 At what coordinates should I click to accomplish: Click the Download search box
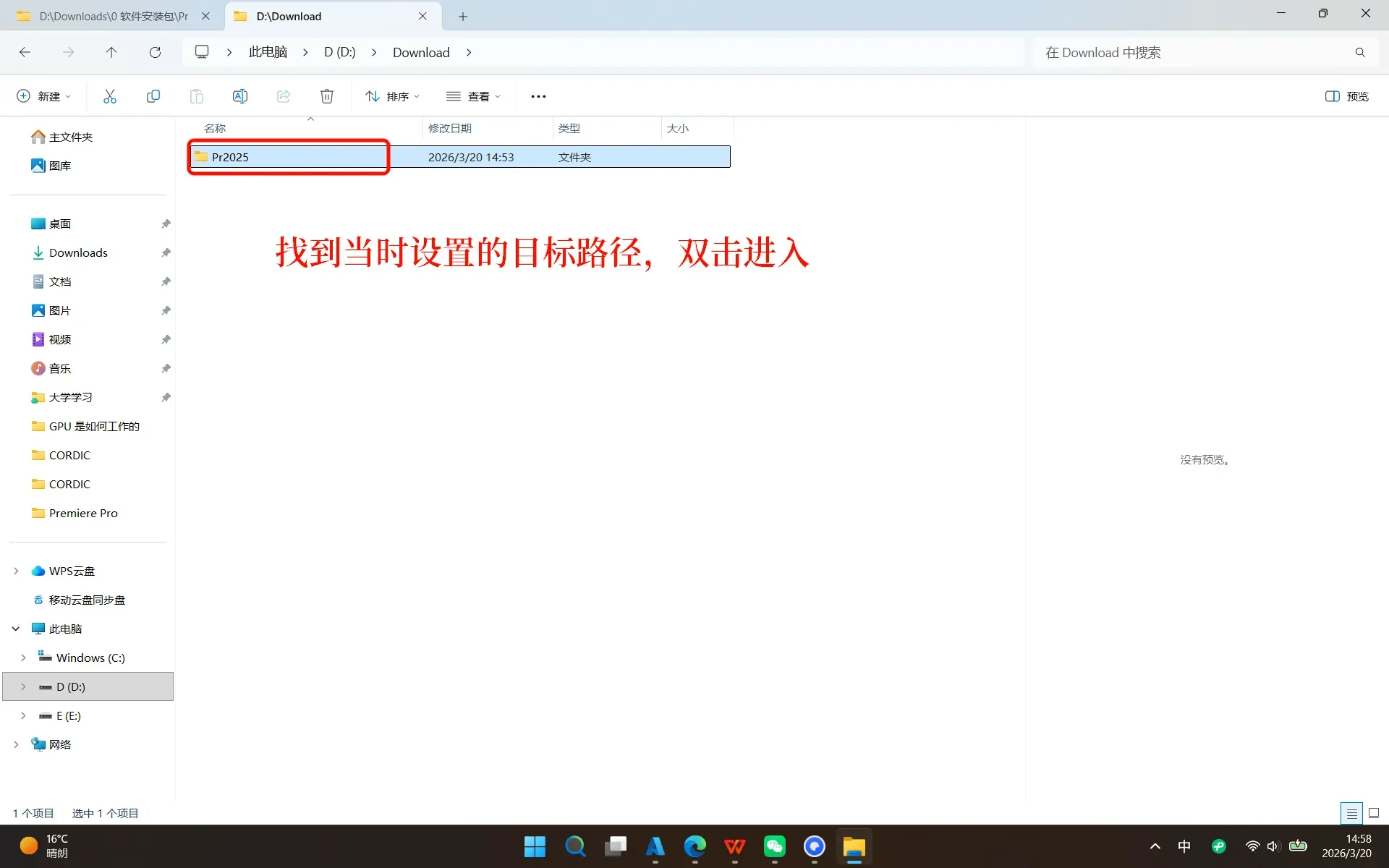[x=1194, y=52]
